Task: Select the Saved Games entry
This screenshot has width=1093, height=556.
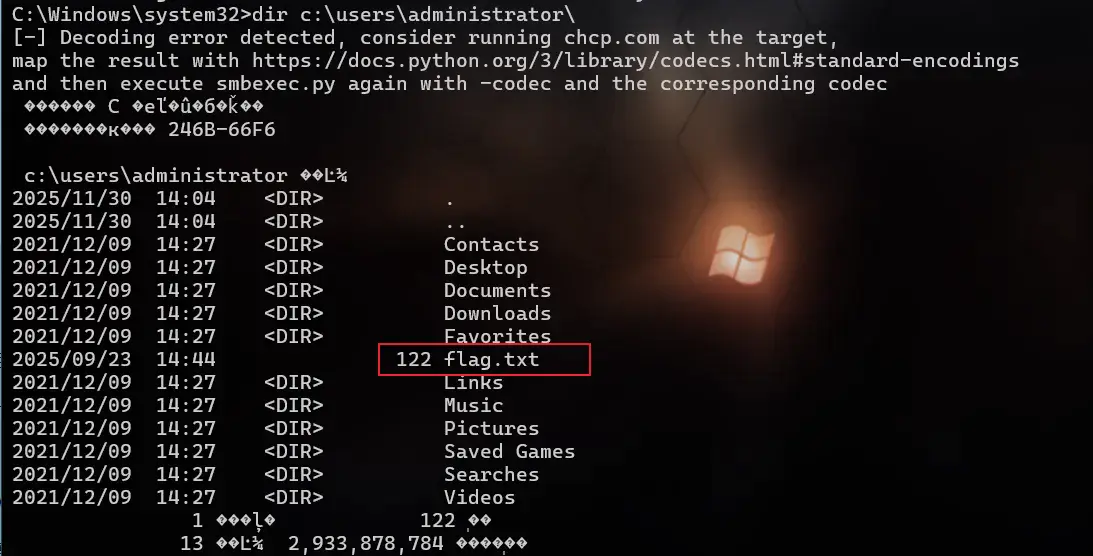Action: point(510,451)
